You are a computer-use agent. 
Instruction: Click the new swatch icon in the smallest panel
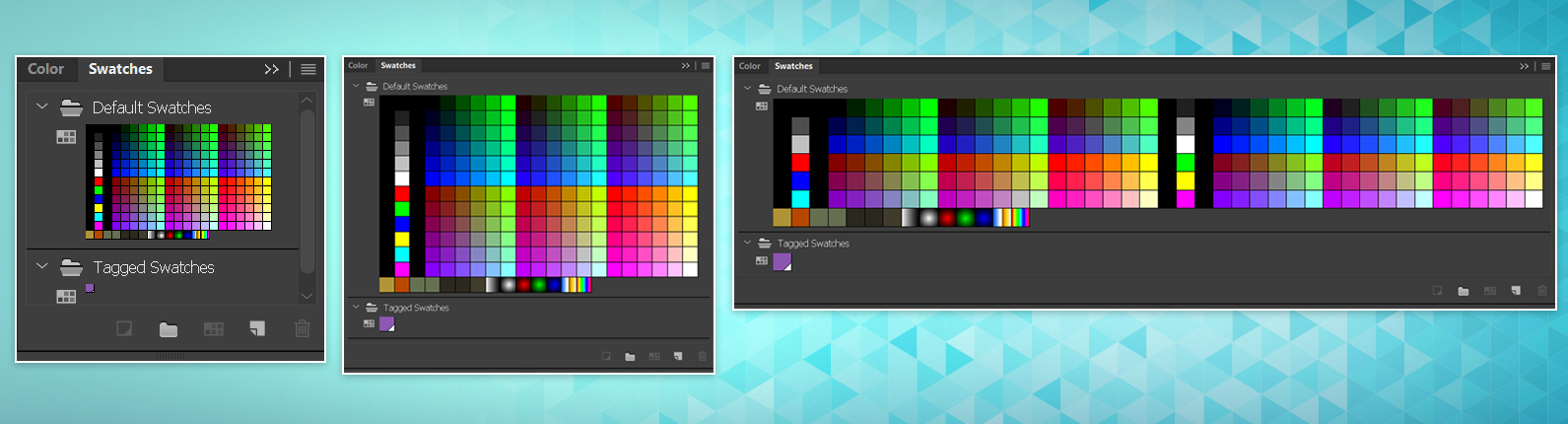point(256,328)
